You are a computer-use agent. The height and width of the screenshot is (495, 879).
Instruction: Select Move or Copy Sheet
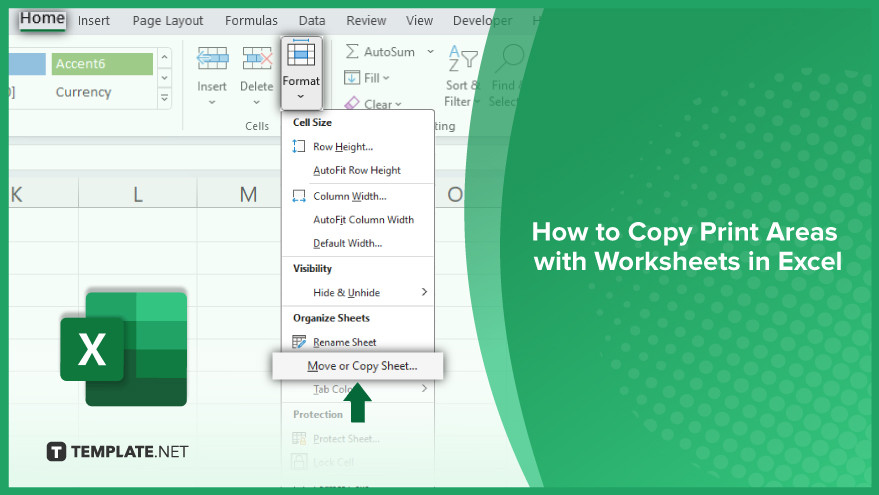pos(358,366)
